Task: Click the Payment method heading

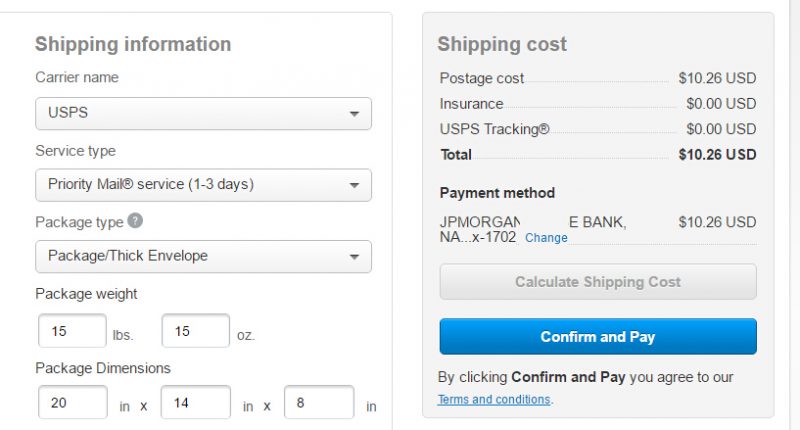Action: pos(497,193)
